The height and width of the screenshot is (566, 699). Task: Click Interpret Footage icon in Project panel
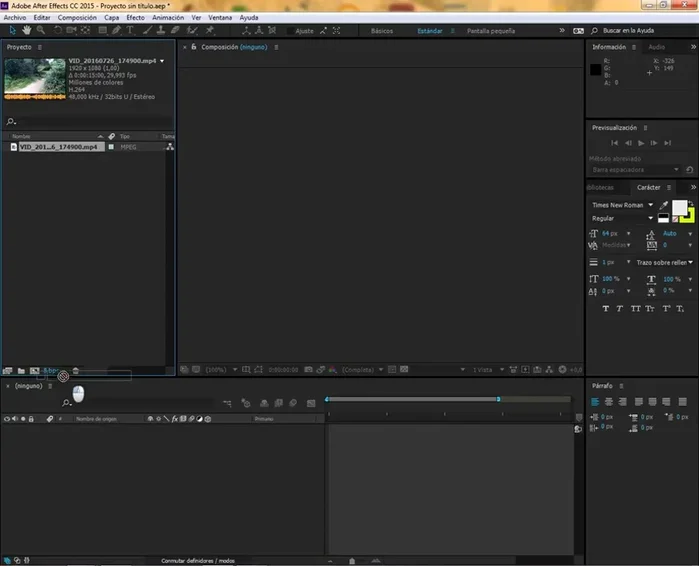coord(8,371)
